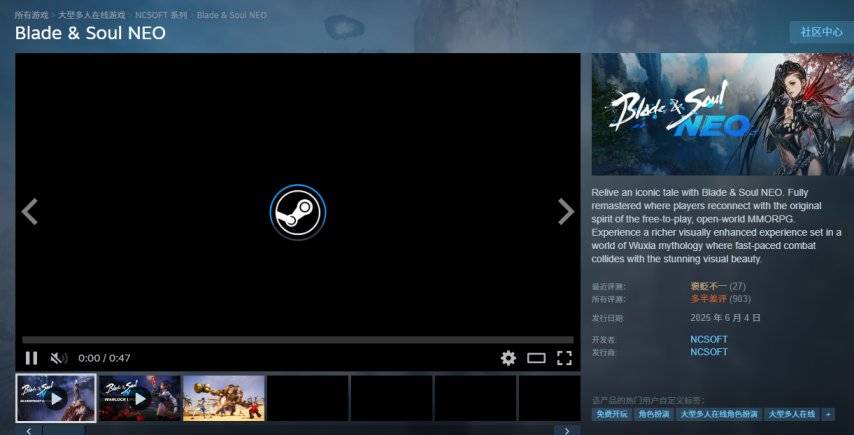Viewport: 854px width, 435px height.
Task: Toggle theater mode for the video
Action: click(x=536, y=358)
